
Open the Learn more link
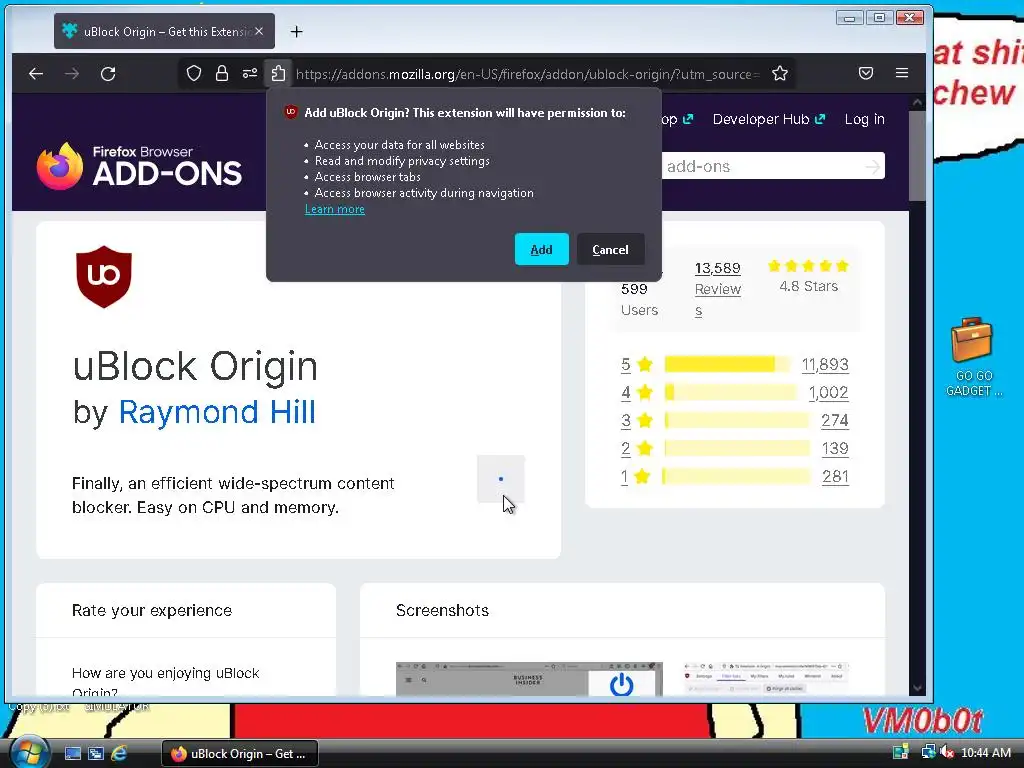coord(335,209)
